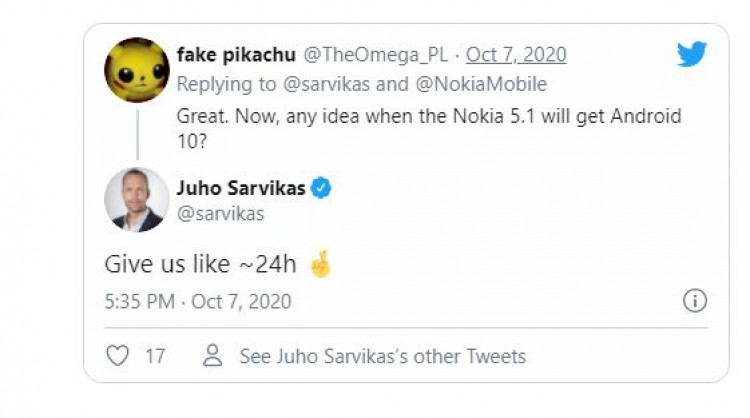Open the fake pikachu display name

pyautogui.click(x=236, y=55)
